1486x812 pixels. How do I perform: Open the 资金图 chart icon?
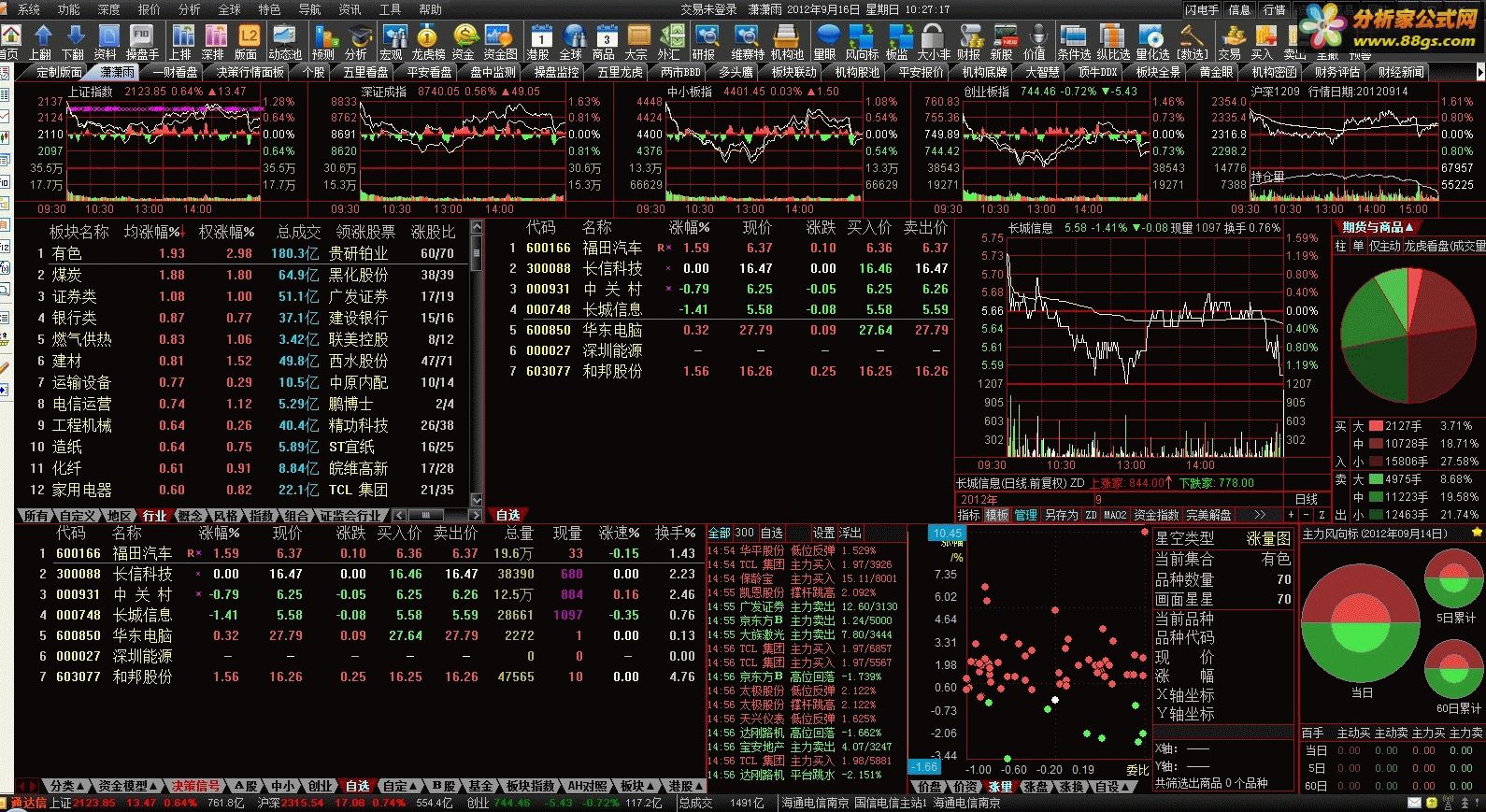coord(500,42)
